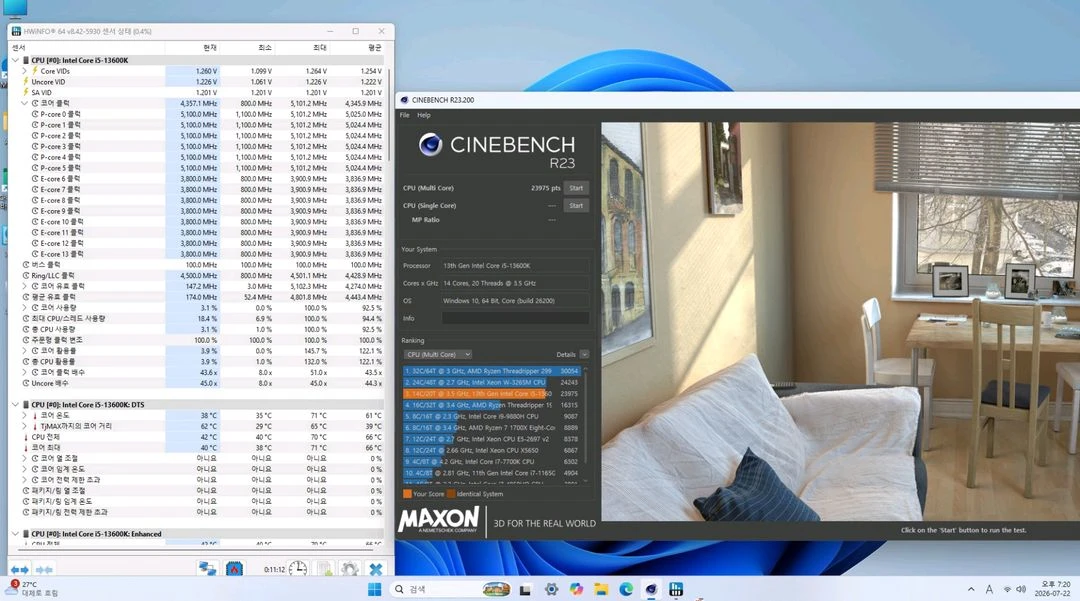Click the HWiNFO title bar app icon
The height and width of the screenshot is (601, 1080).
pyautogui.click(x=17, y=31)
